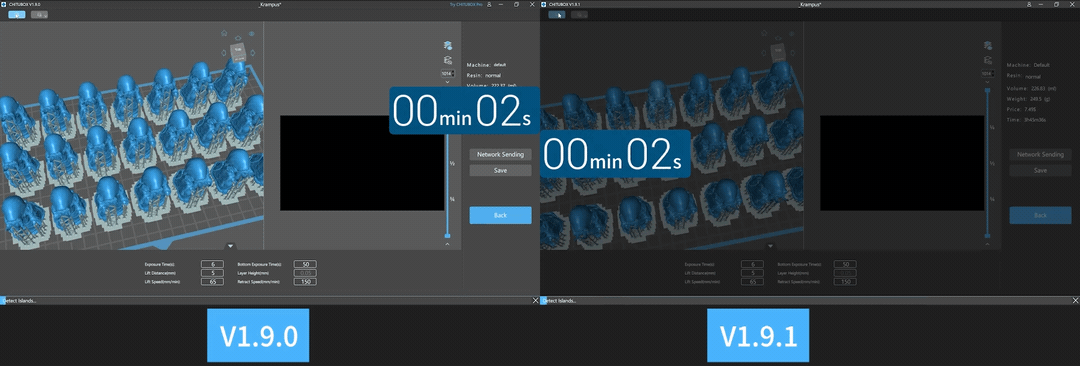Viewport: 1080px width, 366px height.
Task: Click the second layer icon above 1014 box
Action: pyautogui.click(x=448, y=61)
